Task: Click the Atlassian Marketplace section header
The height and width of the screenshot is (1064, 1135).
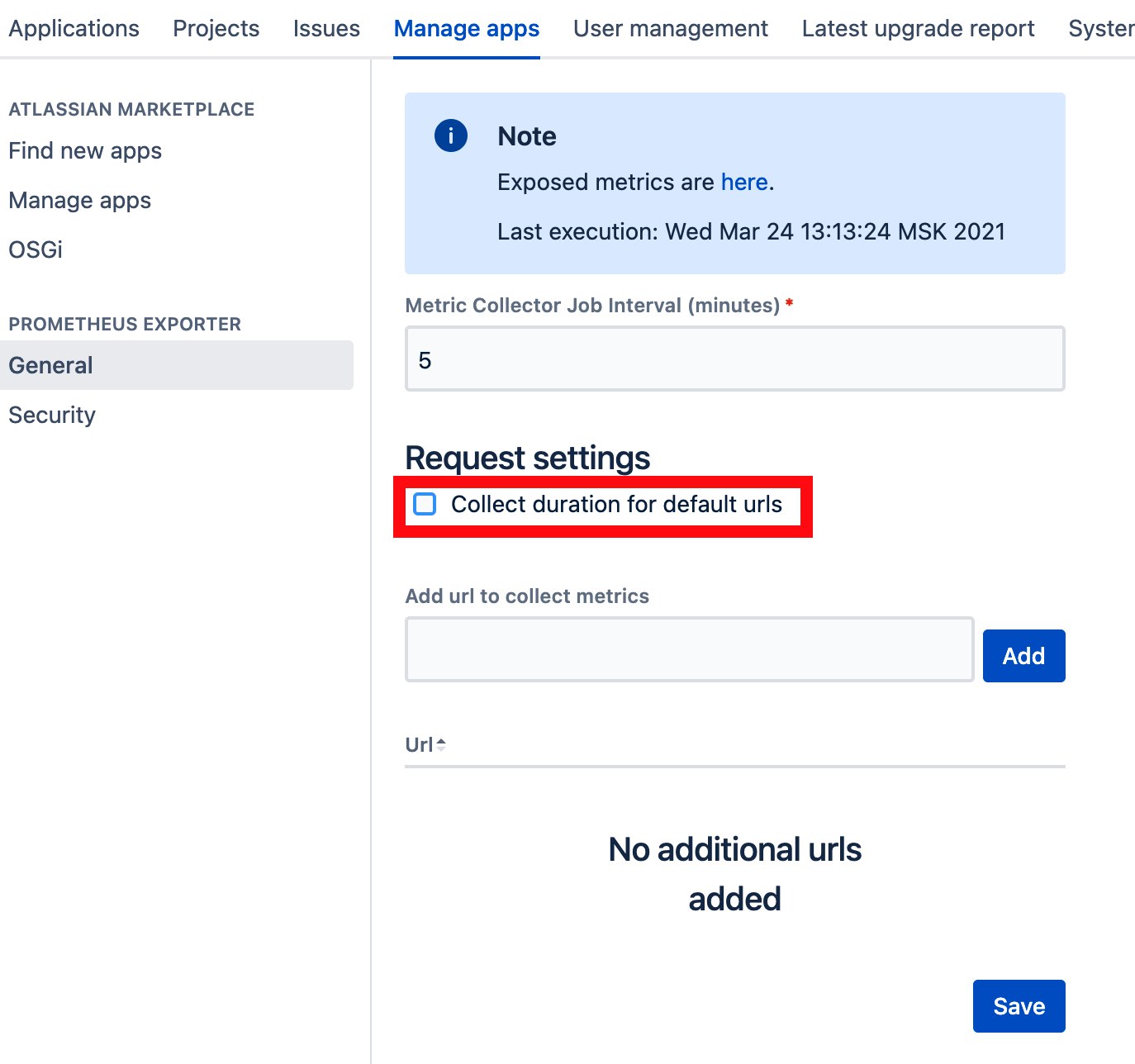Action: coord(131,110)
